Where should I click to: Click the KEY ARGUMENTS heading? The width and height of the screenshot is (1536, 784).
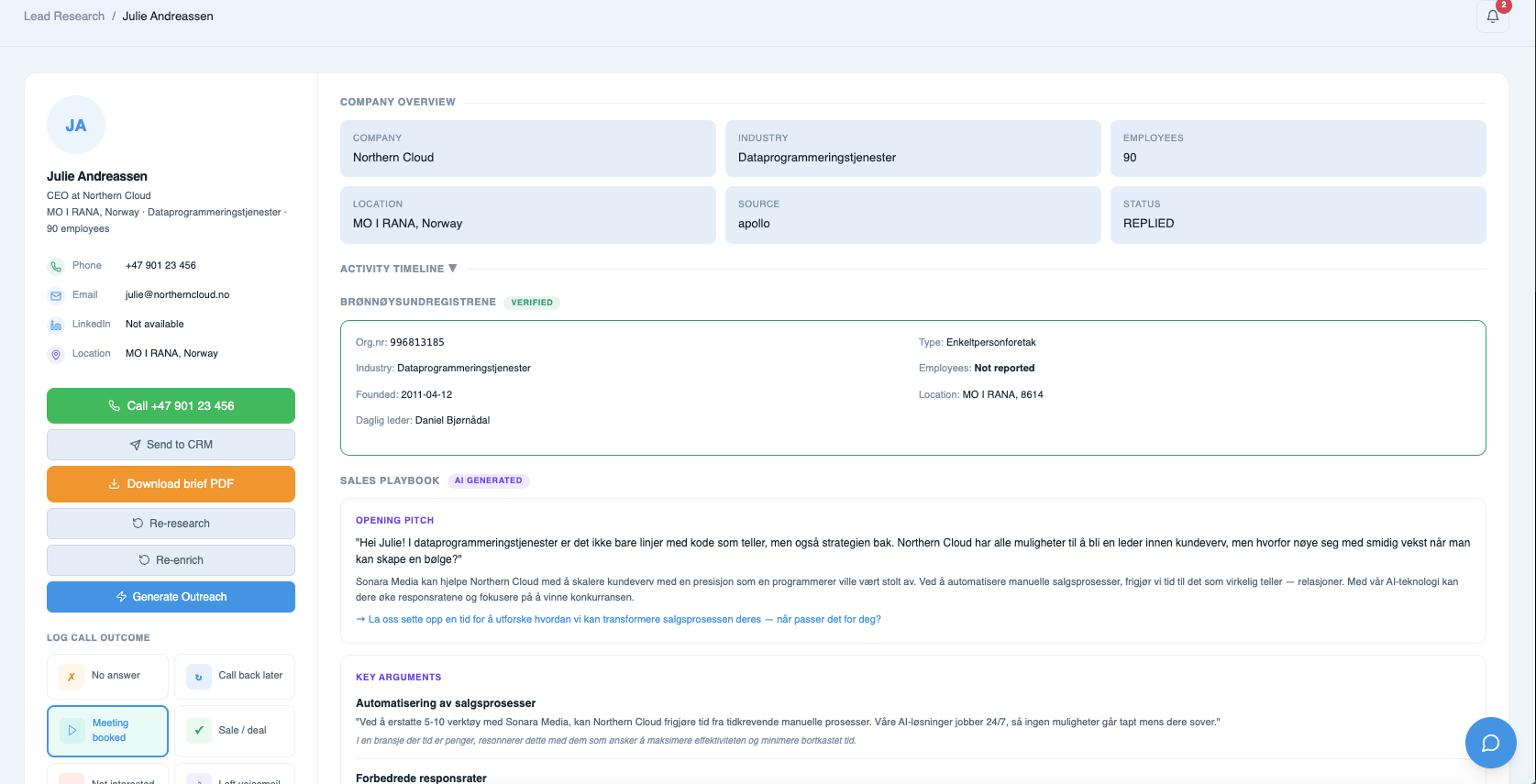pyautogui.click(x=399, y=678)
